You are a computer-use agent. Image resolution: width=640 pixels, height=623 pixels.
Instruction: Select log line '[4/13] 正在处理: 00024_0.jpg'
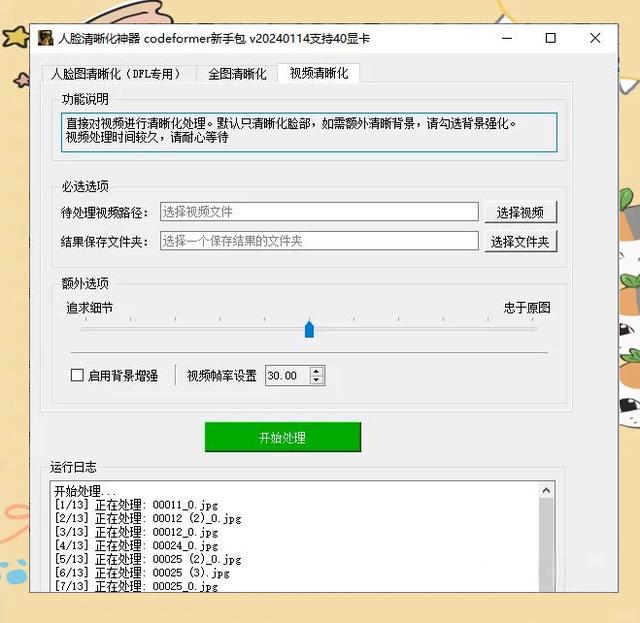[136, 545]
